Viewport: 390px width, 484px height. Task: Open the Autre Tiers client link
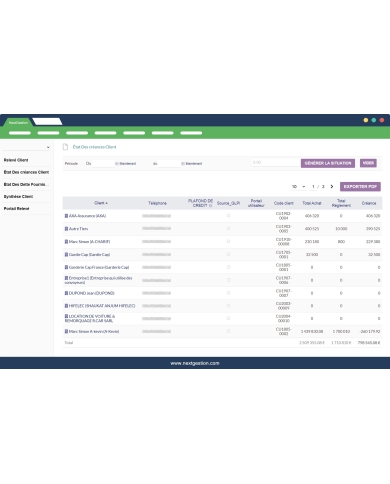[x=78, y=229]
